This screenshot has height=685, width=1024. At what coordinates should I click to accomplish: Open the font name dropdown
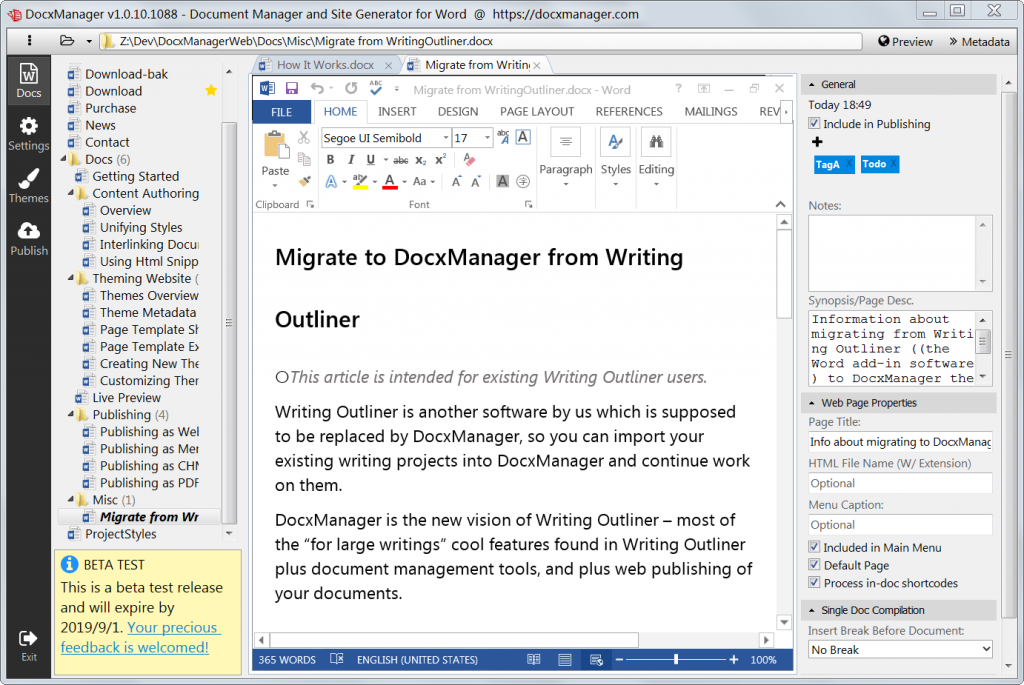click(445, 138)
